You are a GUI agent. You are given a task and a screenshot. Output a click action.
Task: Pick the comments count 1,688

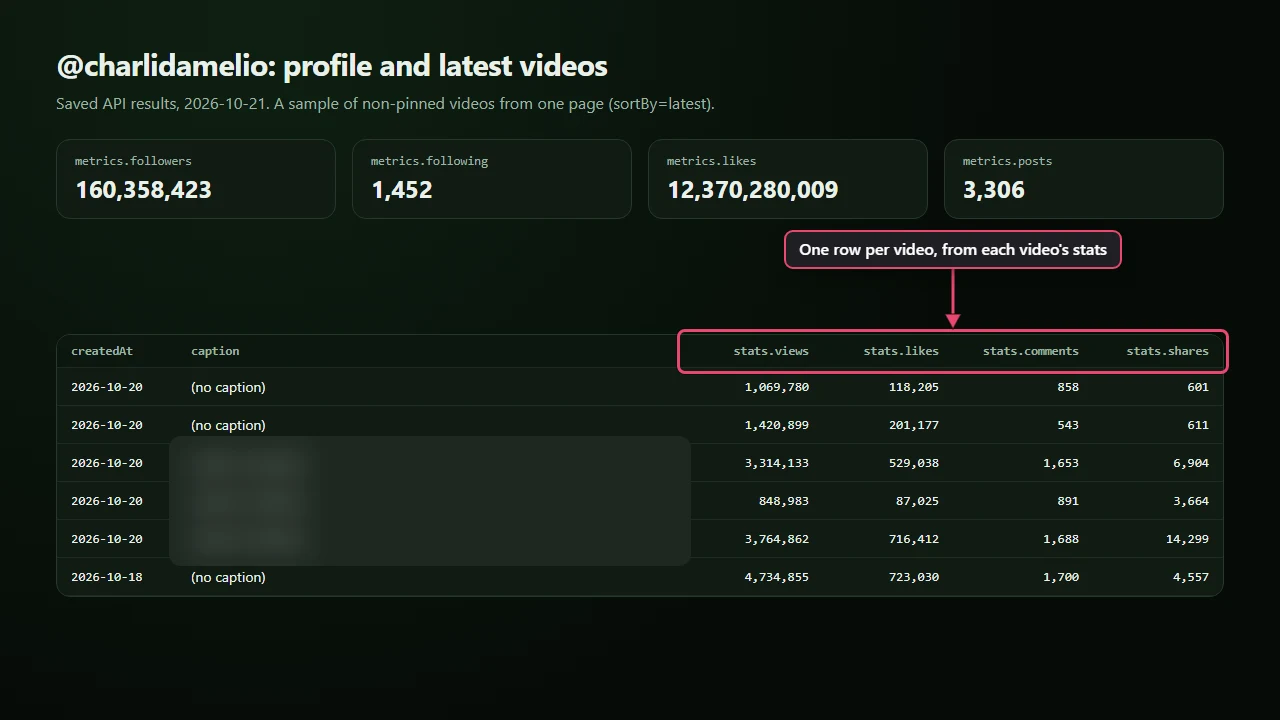click(1061, 539)
